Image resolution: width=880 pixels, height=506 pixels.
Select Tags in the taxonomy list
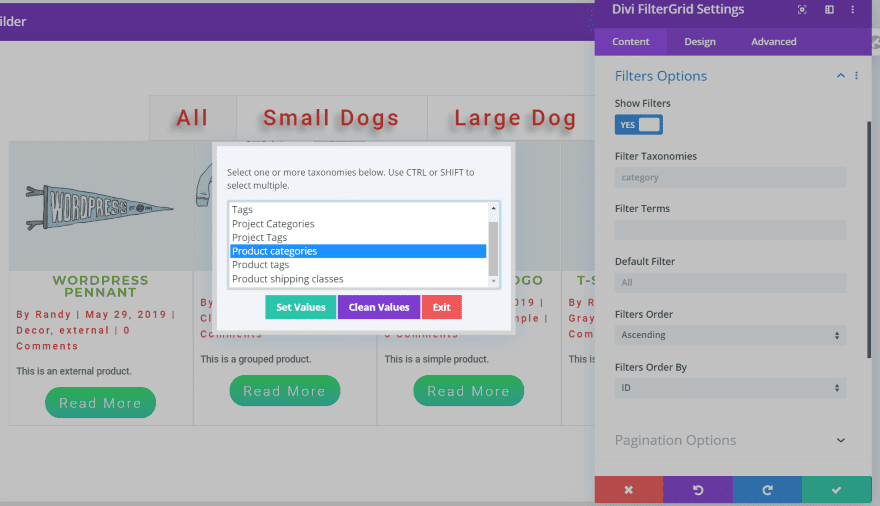358,210
